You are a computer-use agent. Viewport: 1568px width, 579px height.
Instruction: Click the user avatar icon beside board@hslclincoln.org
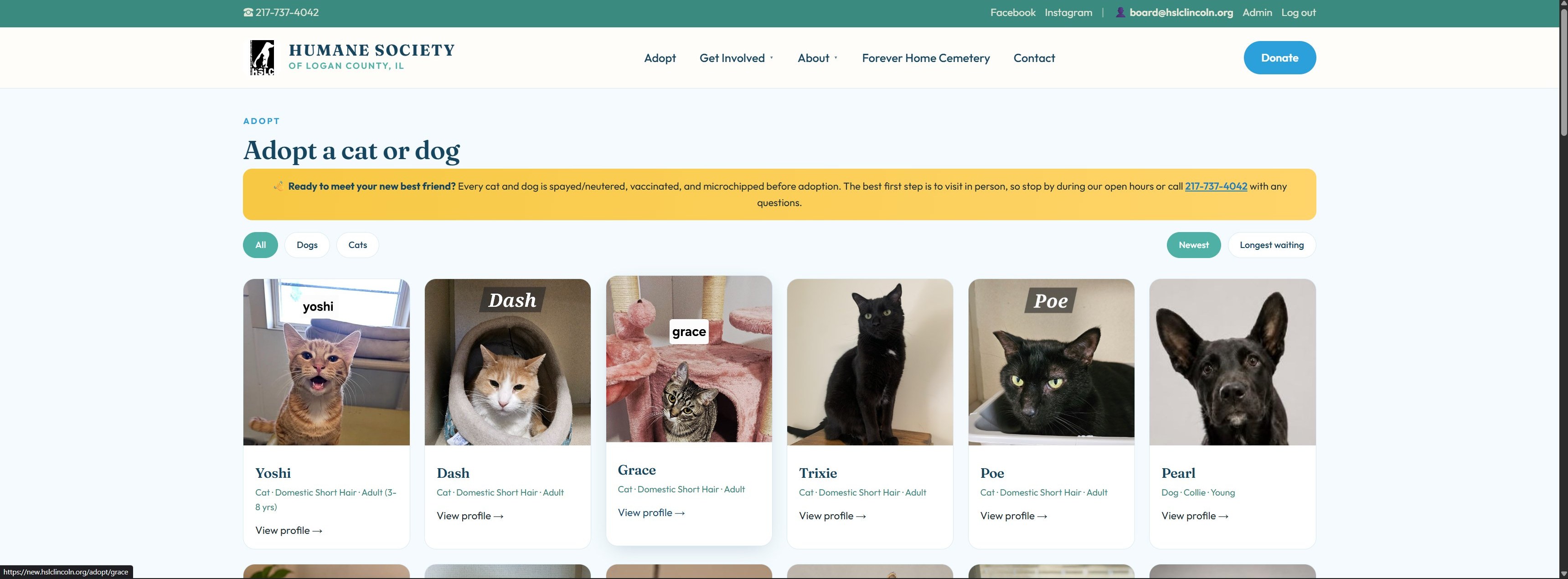[x=1120, y=12]
